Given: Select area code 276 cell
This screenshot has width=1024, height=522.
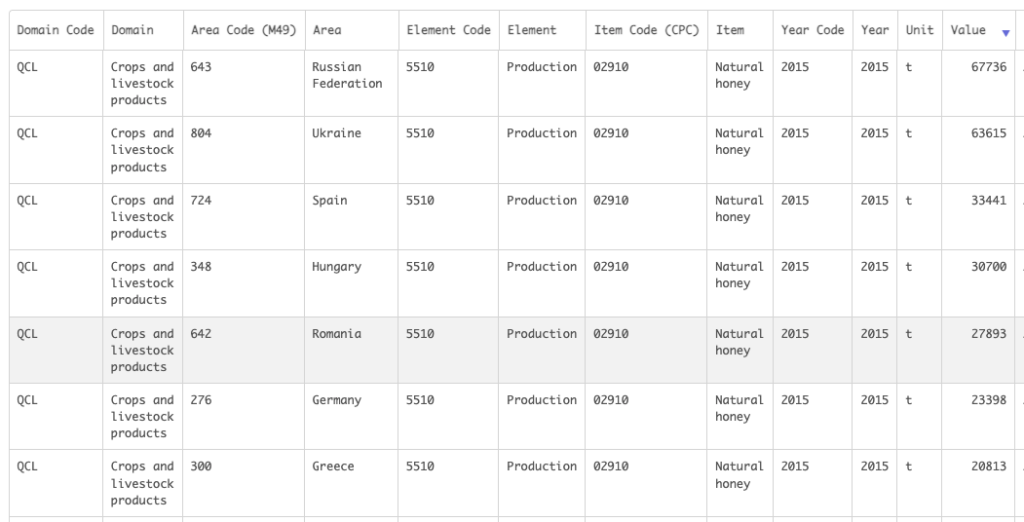Looking at the screenshot, I should click(x=201, y=400).
